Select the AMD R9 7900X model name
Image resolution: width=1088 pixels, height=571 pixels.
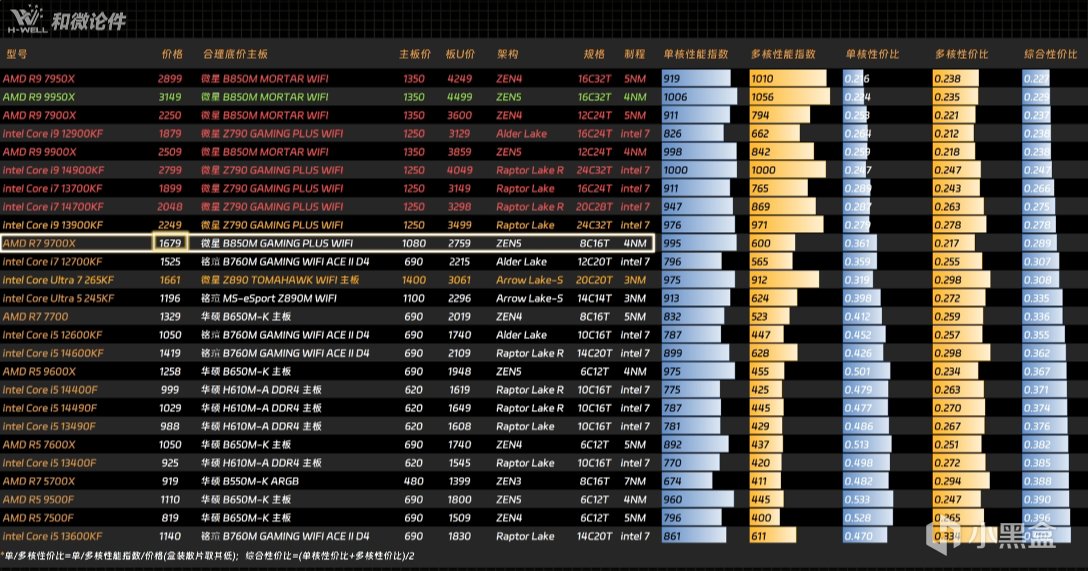coord(40,115)
